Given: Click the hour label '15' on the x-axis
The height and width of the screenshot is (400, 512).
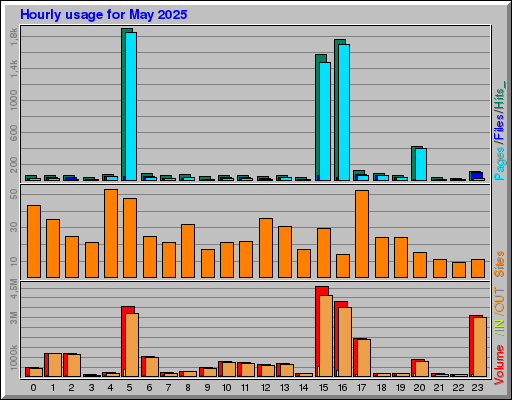Looking at the screenshot, I should pos(323,388).
